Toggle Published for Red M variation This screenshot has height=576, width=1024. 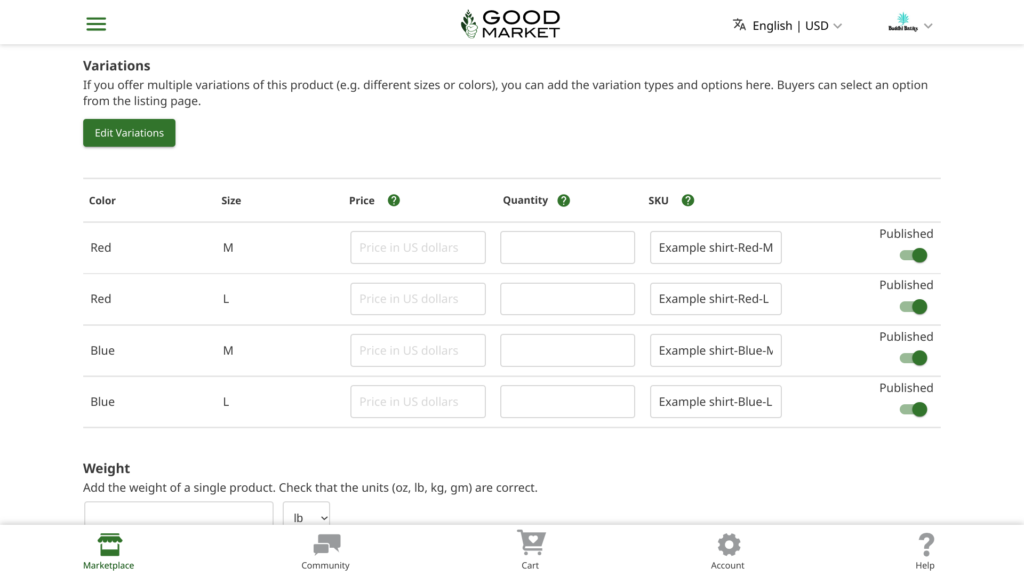[913, 256]
